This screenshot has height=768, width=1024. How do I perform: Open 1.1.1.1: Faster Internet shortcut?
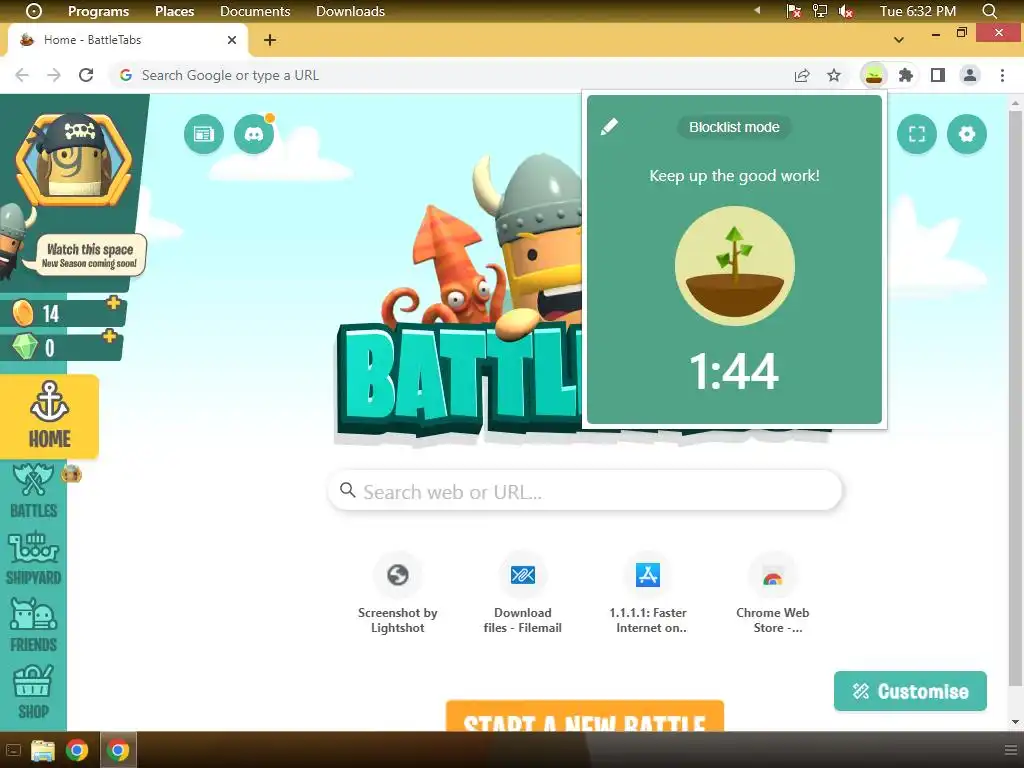click(648, 595)
